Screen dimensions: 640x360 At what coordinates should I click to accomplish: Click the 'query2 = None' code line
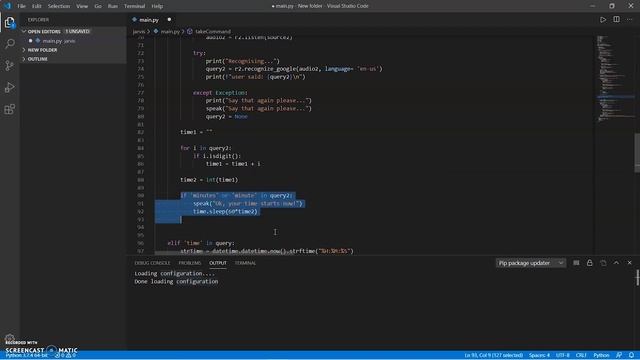[x=227, y=117]
